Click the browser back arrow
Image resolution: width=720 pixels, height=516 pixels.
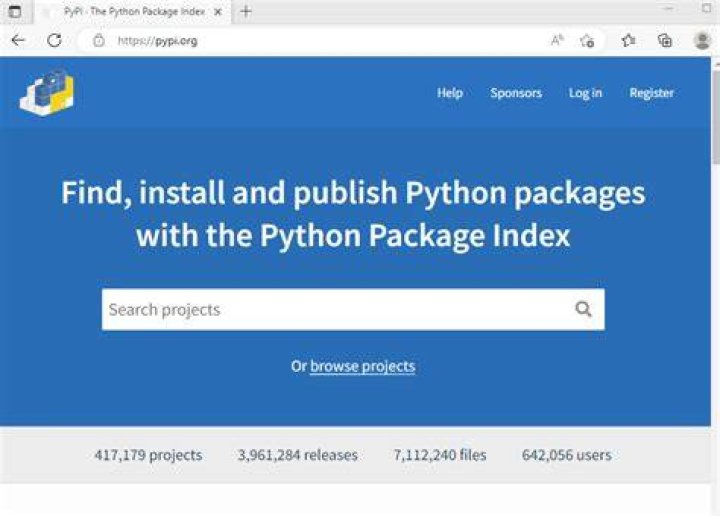click(x=18, y=40)
